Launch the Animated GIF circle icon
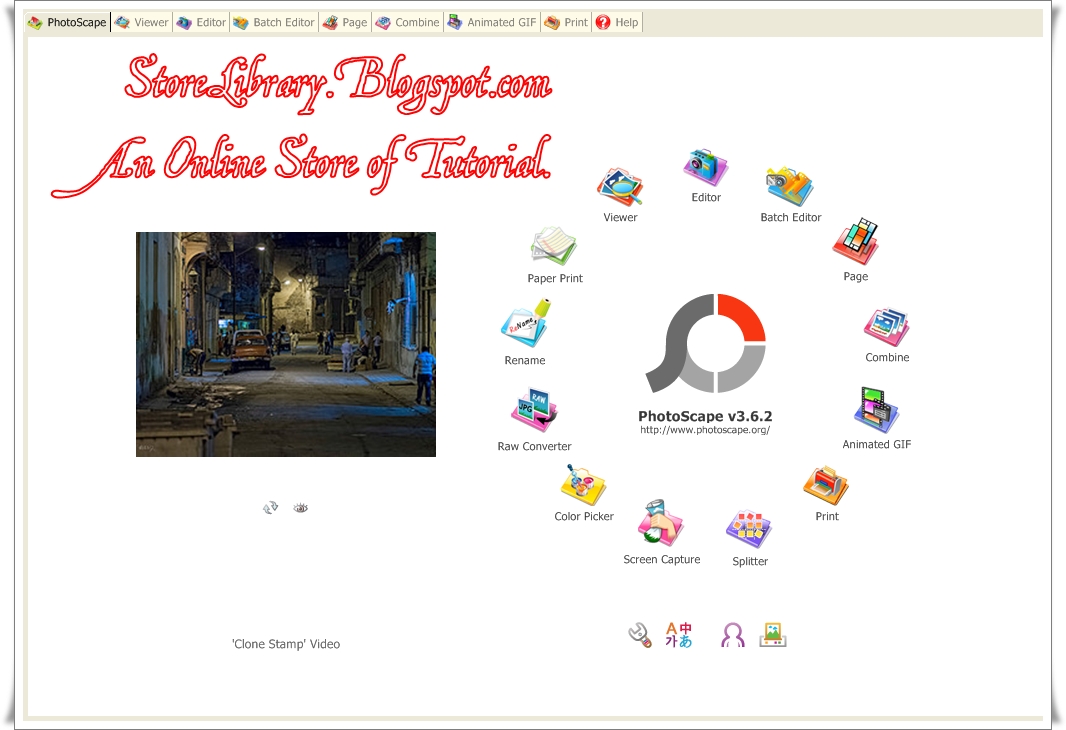The width and height of the screenshot is (1066, 730). tap(876, 411)
